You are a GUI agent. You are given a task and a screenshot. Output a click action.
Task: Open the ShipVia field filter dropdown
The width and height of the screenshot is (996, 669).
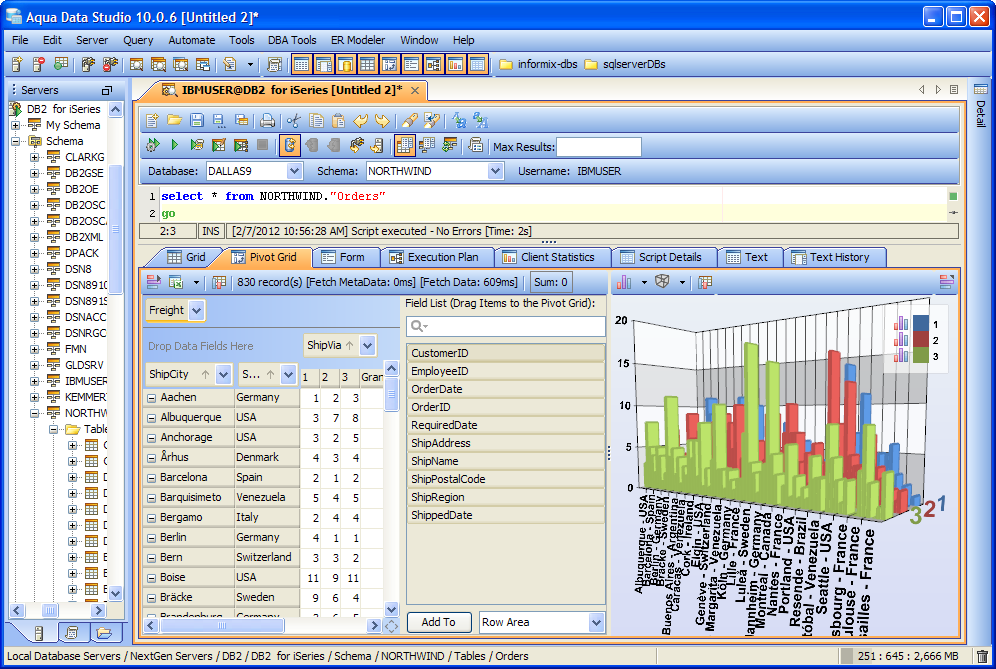point(367,346)
